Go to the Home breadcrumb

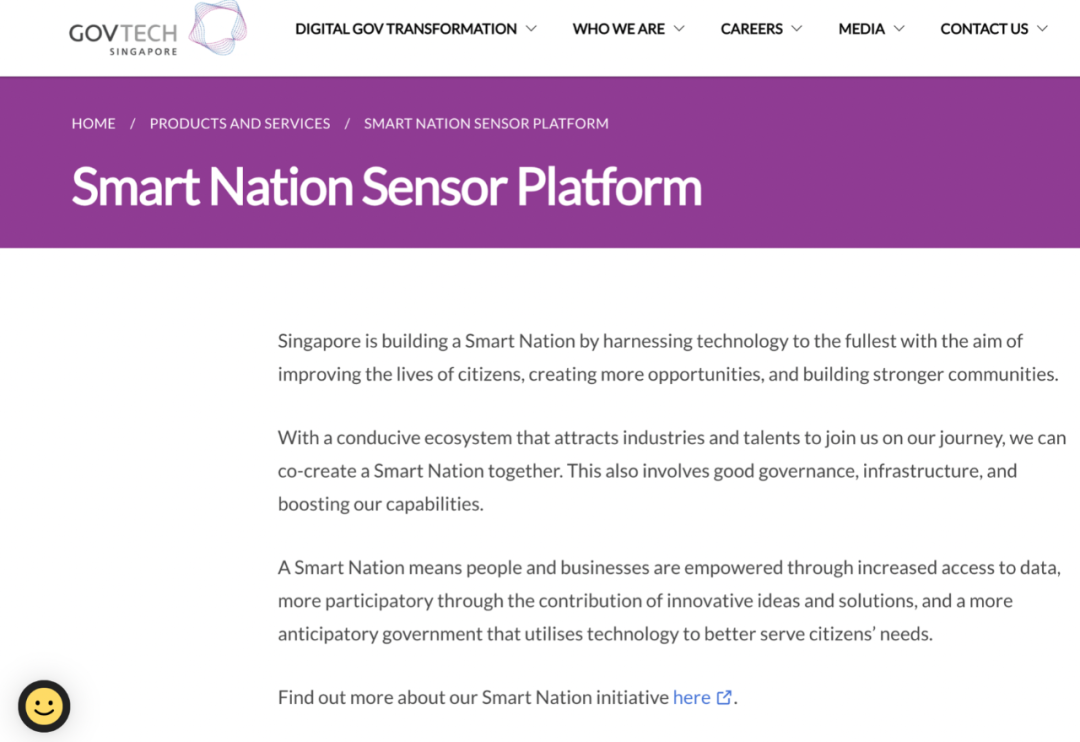[93, 123]
